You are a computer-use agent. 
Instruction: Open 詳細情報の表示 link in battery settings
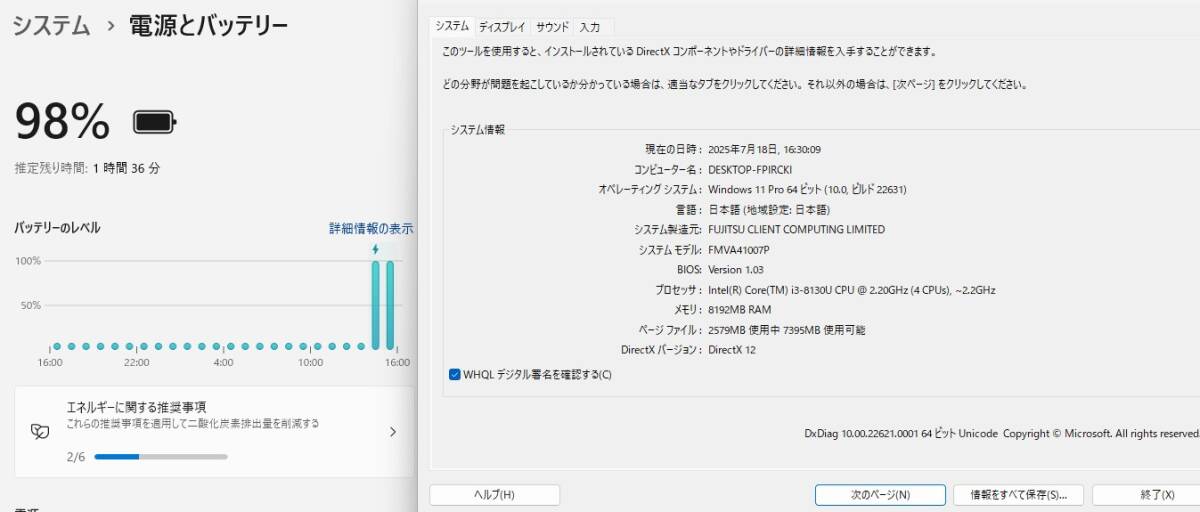click(x=371, y=228)
